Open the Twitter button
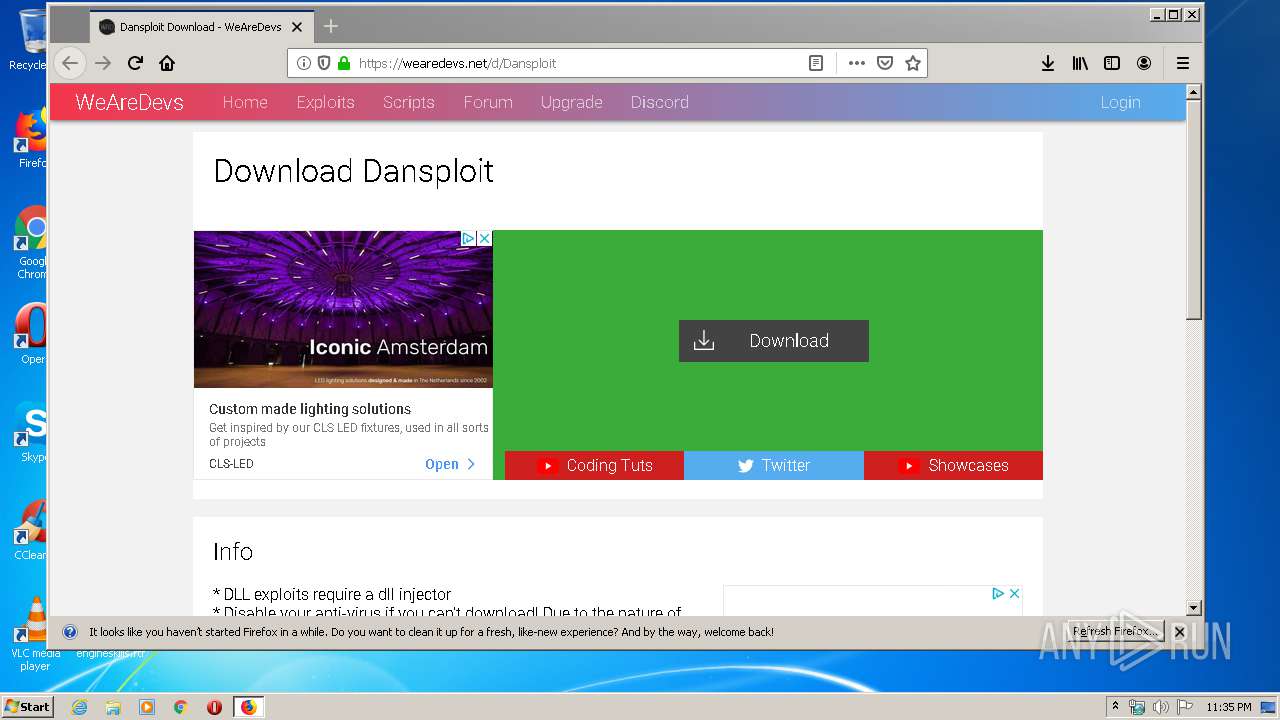 774,465
